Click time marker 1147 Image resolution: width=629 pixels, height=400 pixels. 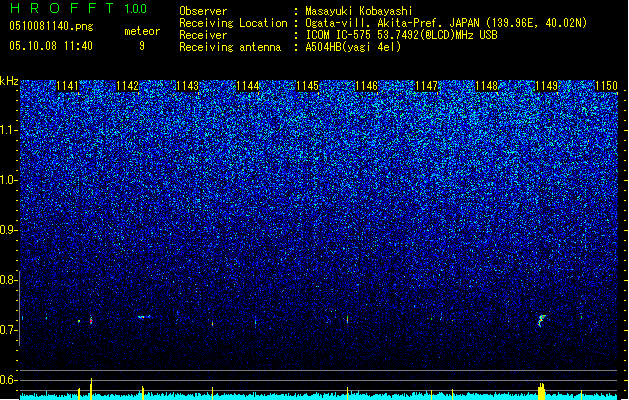[426, 86]
